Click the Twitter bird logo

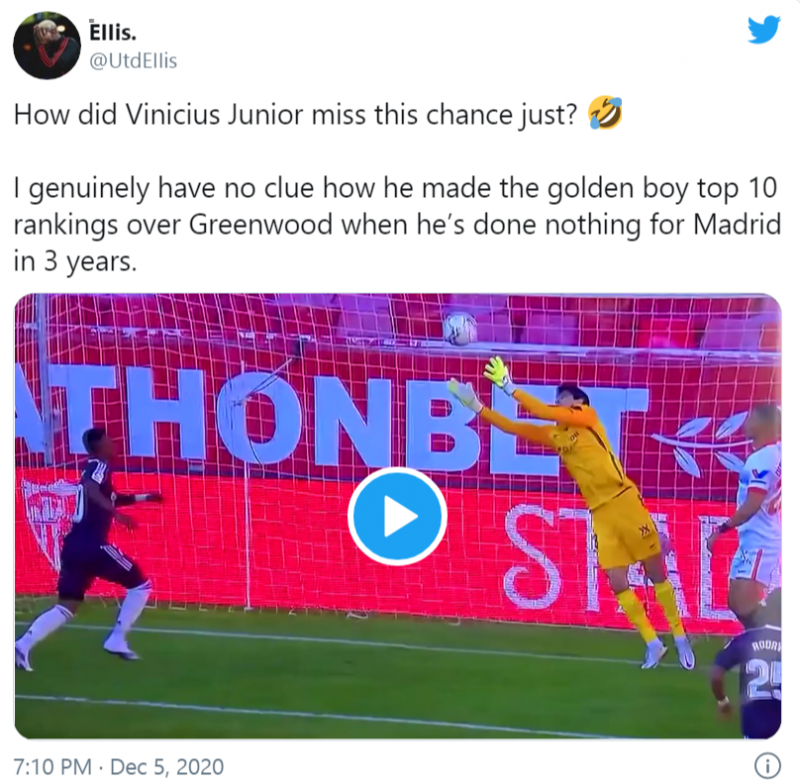(764, 30)
